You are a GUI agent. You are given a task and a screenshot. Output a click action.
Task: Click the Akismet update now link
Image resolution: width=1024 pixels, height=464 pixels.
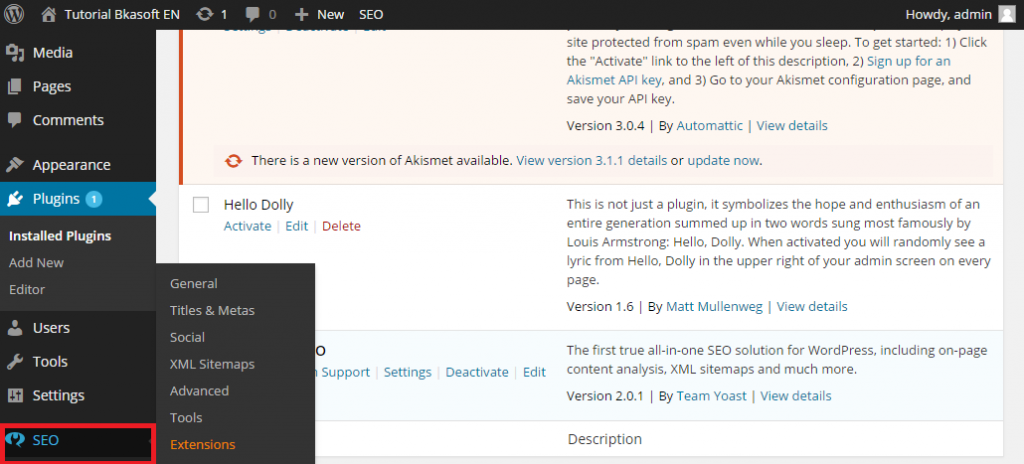[x=724, y=160]
